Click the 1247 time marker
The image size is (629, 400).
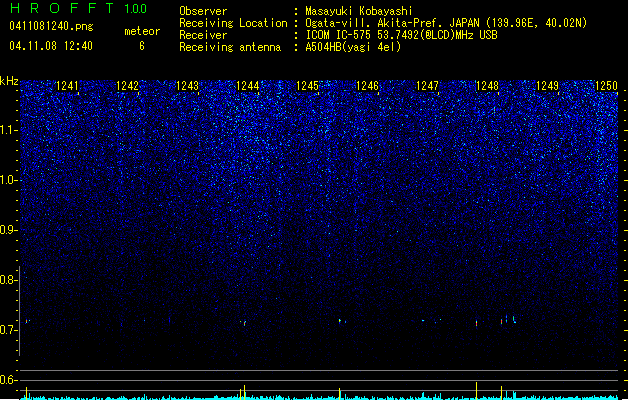(427, 86)
